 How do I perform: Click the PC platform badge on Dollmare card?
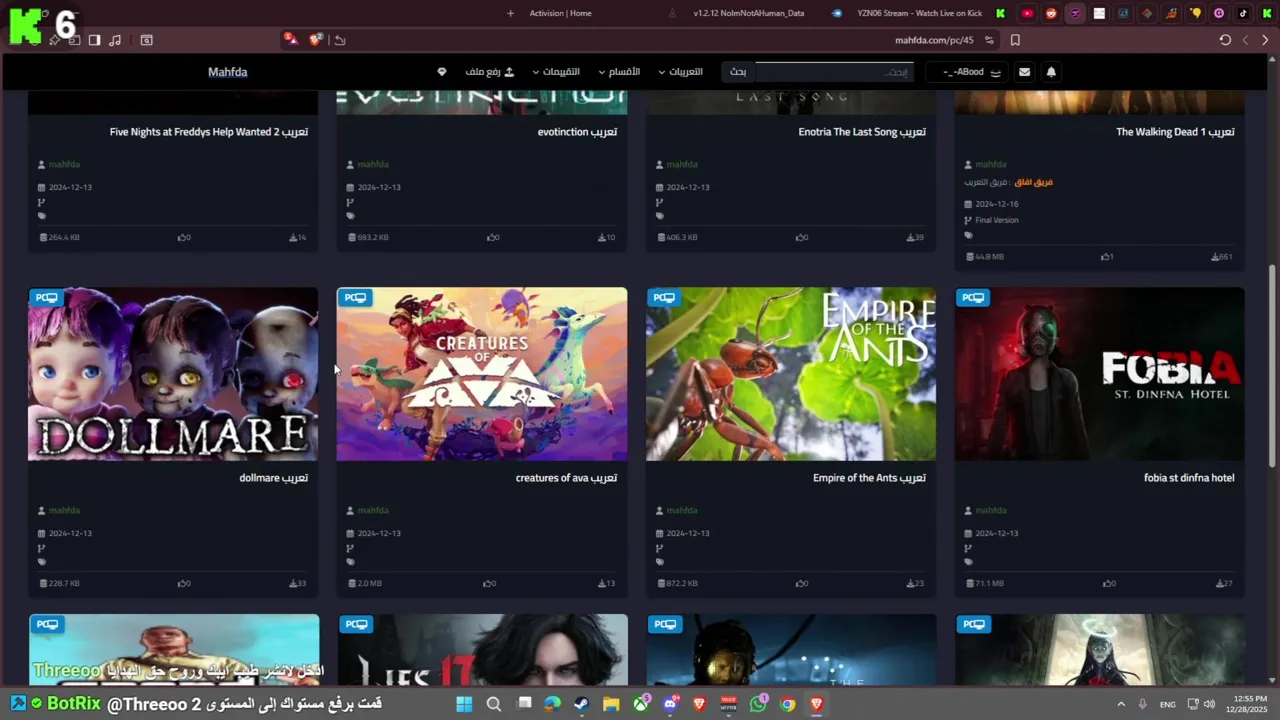(x=47, y=297)
